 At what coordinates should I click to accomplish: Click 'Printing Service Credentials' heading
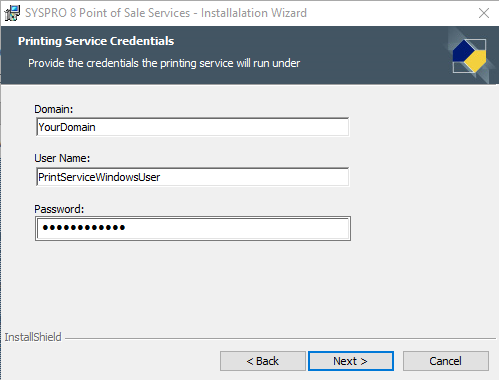point(96,41)
